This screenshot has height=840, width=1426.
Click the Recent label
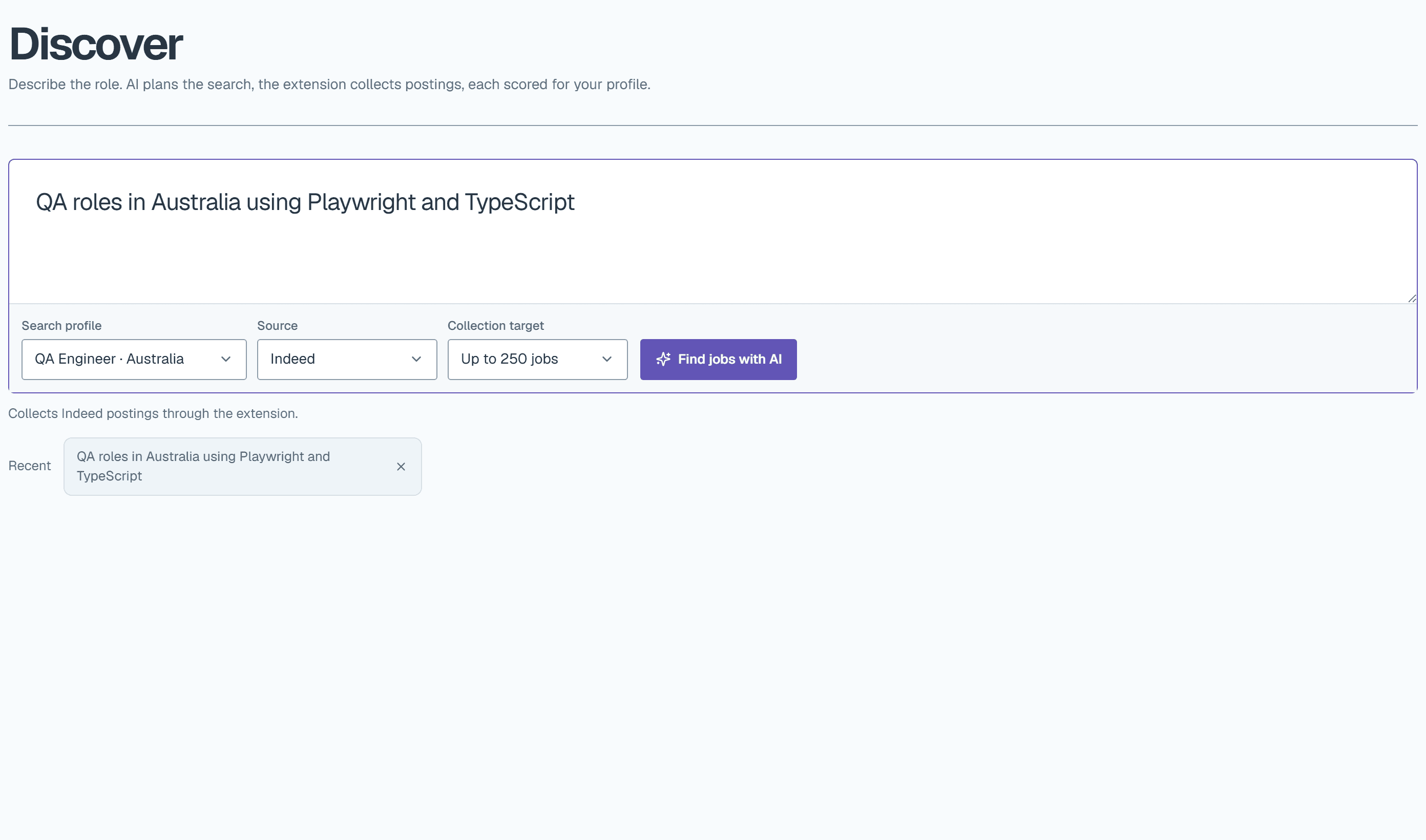29,466
